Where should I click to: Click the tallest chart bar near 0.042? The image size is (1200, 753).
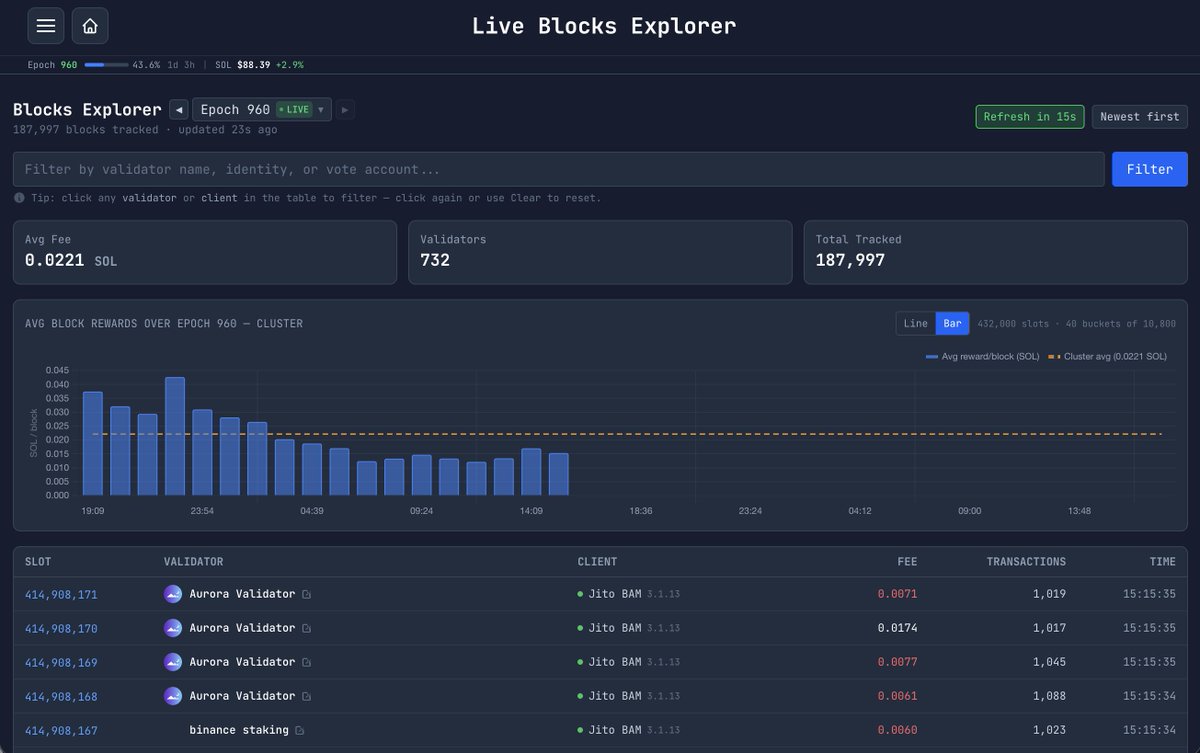click(175, 436)
